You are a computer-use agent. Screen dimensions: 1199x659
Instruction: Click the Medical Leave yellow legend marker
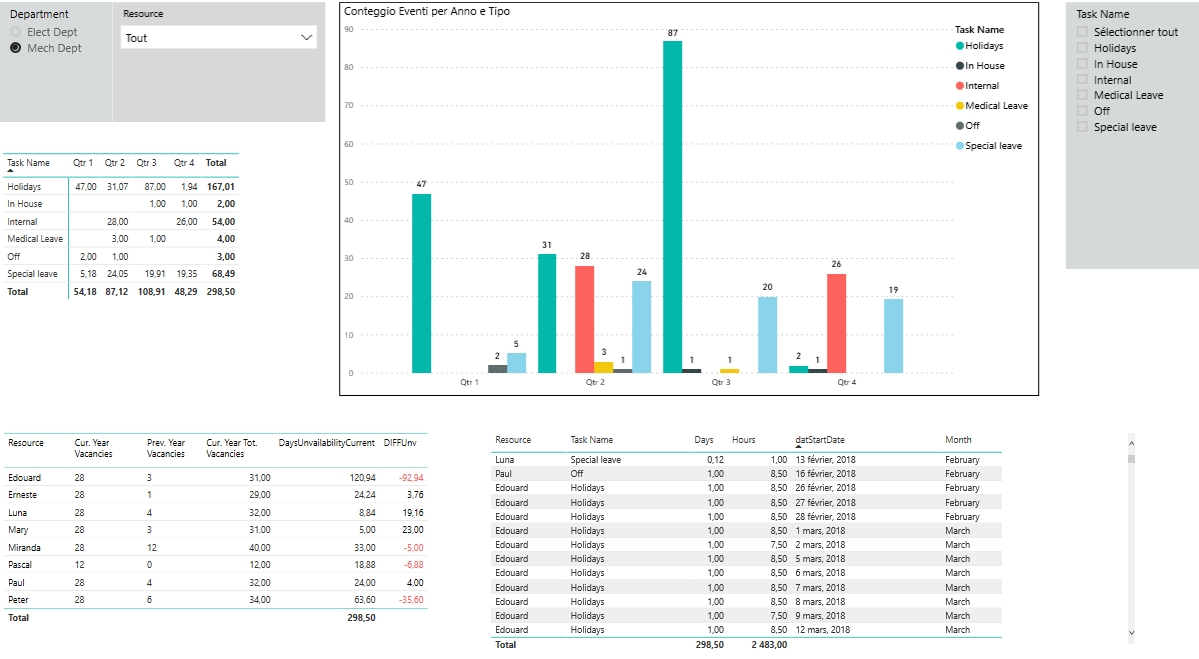coord(960,106)
